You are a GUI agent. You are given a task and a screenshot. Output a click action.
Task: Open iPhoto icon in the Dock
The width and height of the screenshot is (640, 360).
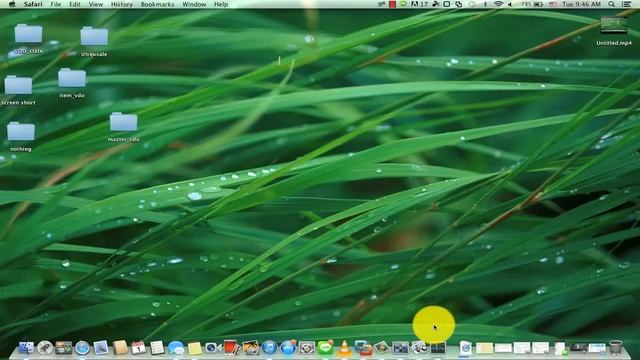(250, 348)
